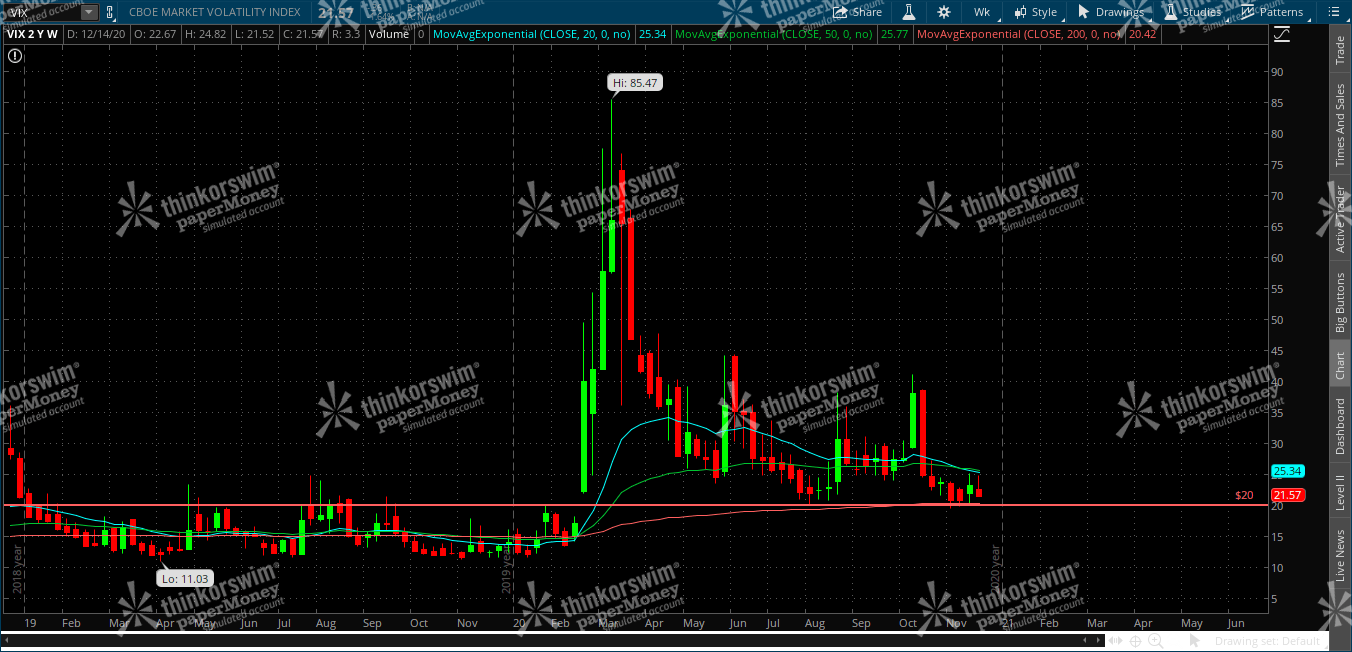Click the Volume study label
This screenshot has width=1352, height=652.
pos(388,34)
